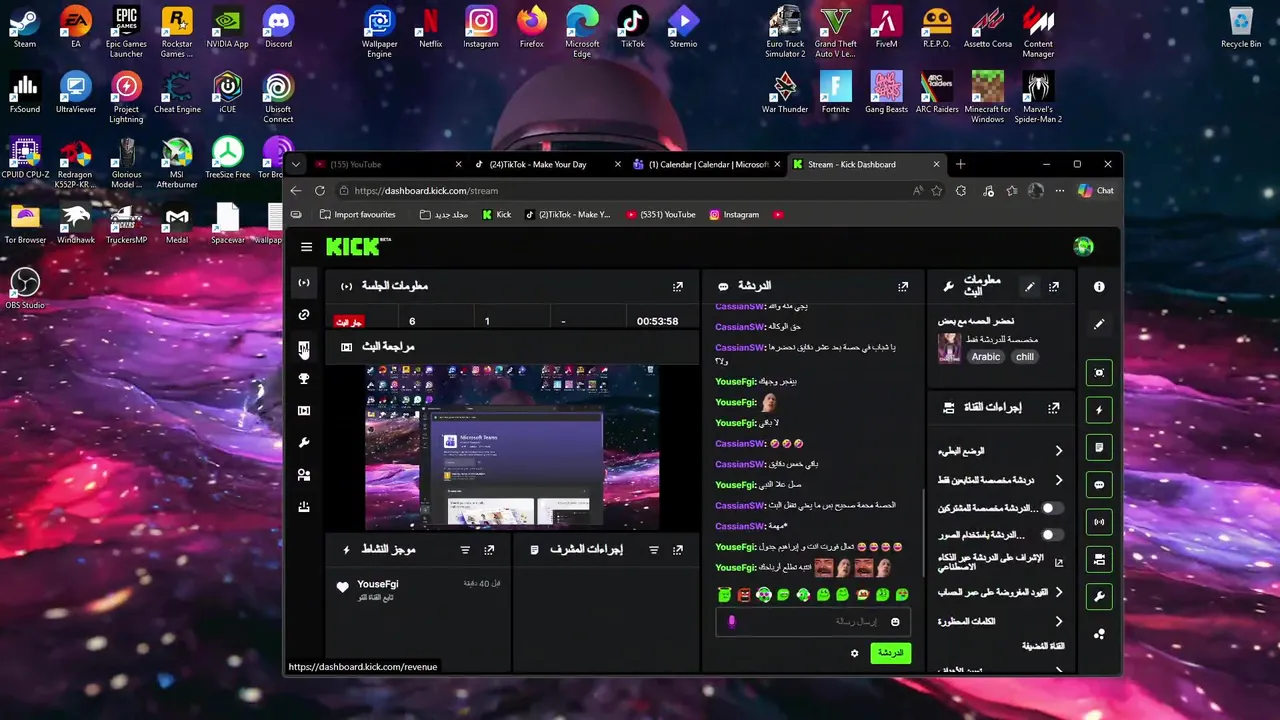Open filter for activity feed panel
Image resolution: width=1280 pixels, height=720 pixels.
pos(465,550)
